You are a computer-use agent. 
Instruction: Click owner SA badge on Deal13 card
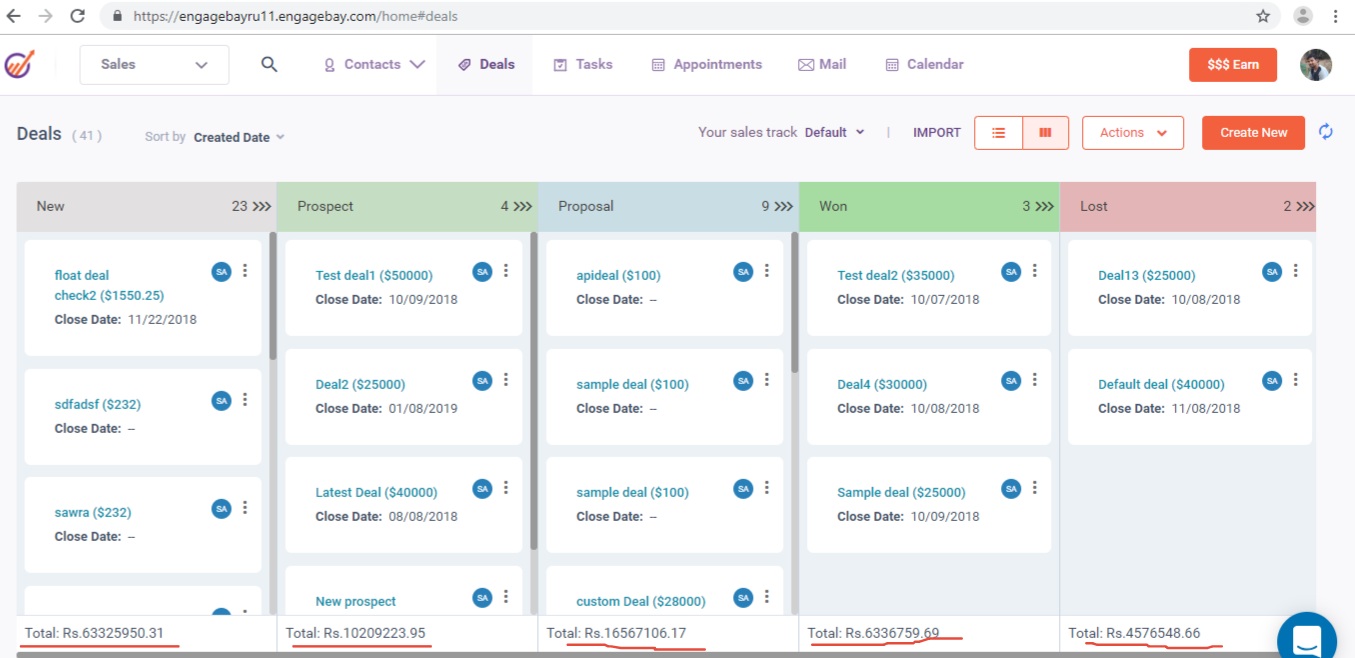1272,271
